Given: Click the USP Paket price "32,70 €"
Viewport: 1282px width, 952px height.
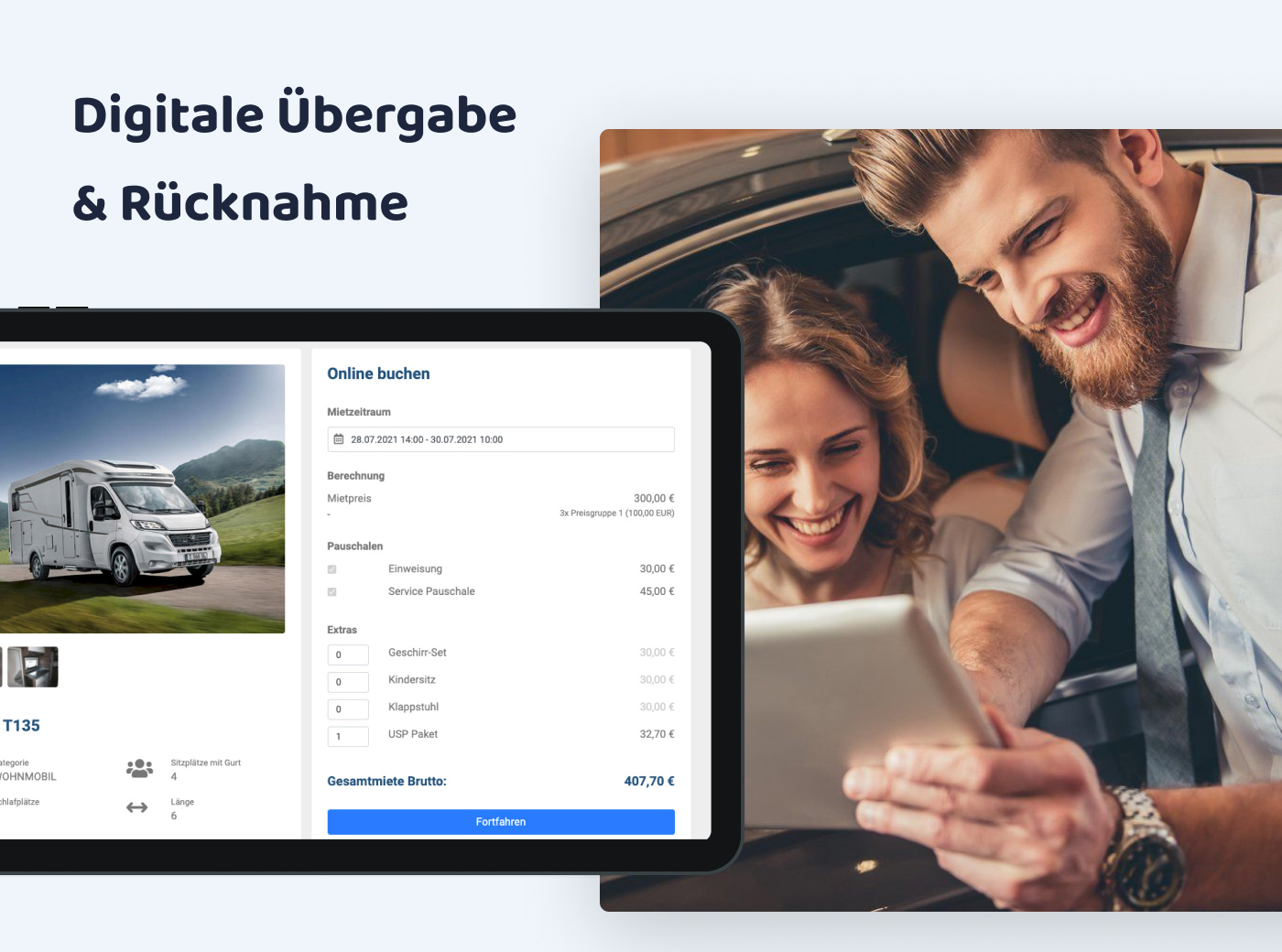Looking at the screenshot, I should pyautogui.click(x=657, y=734).
